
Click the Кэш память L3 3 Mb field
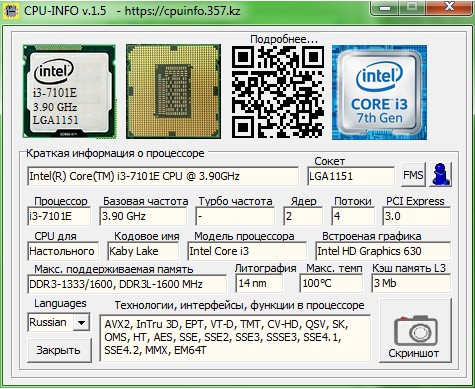(411, 283)
